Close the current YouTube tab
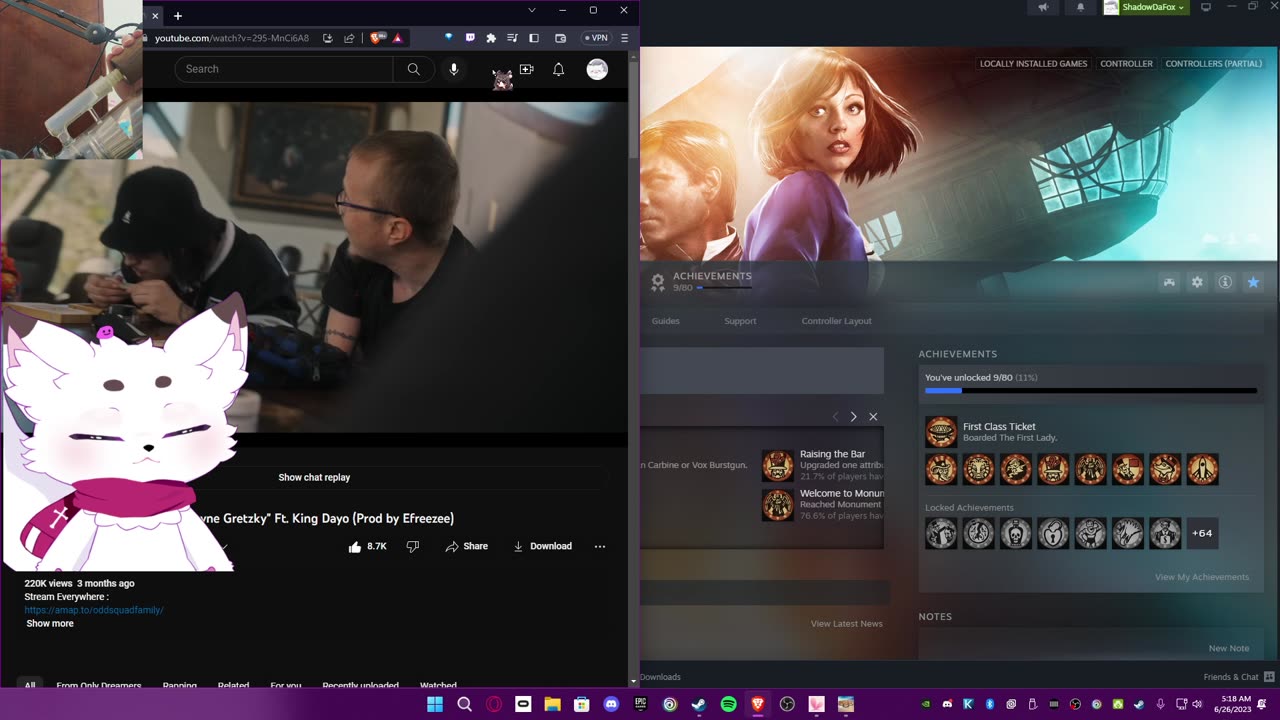Image resolution: width=1280 pixels, height=720 pixels. tap(155, 16)
